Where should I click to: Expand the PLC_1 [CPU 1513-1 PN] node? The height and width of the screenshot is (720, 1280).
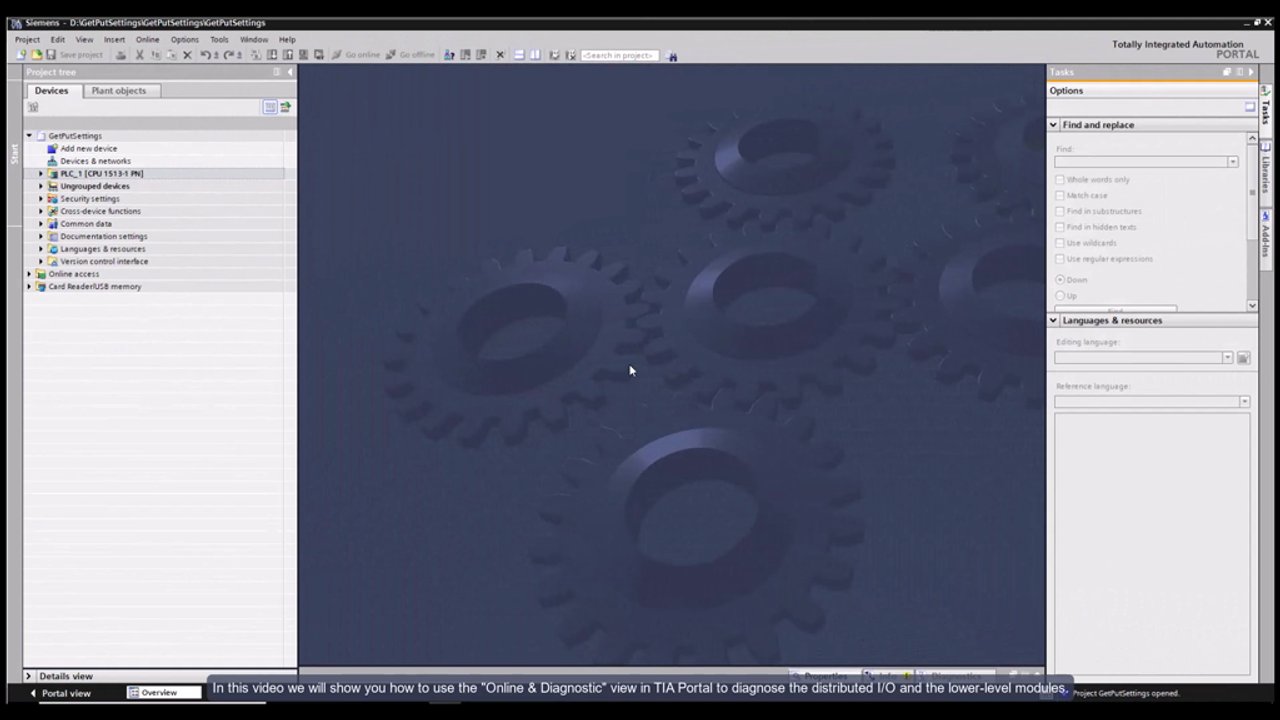[41, 174]
